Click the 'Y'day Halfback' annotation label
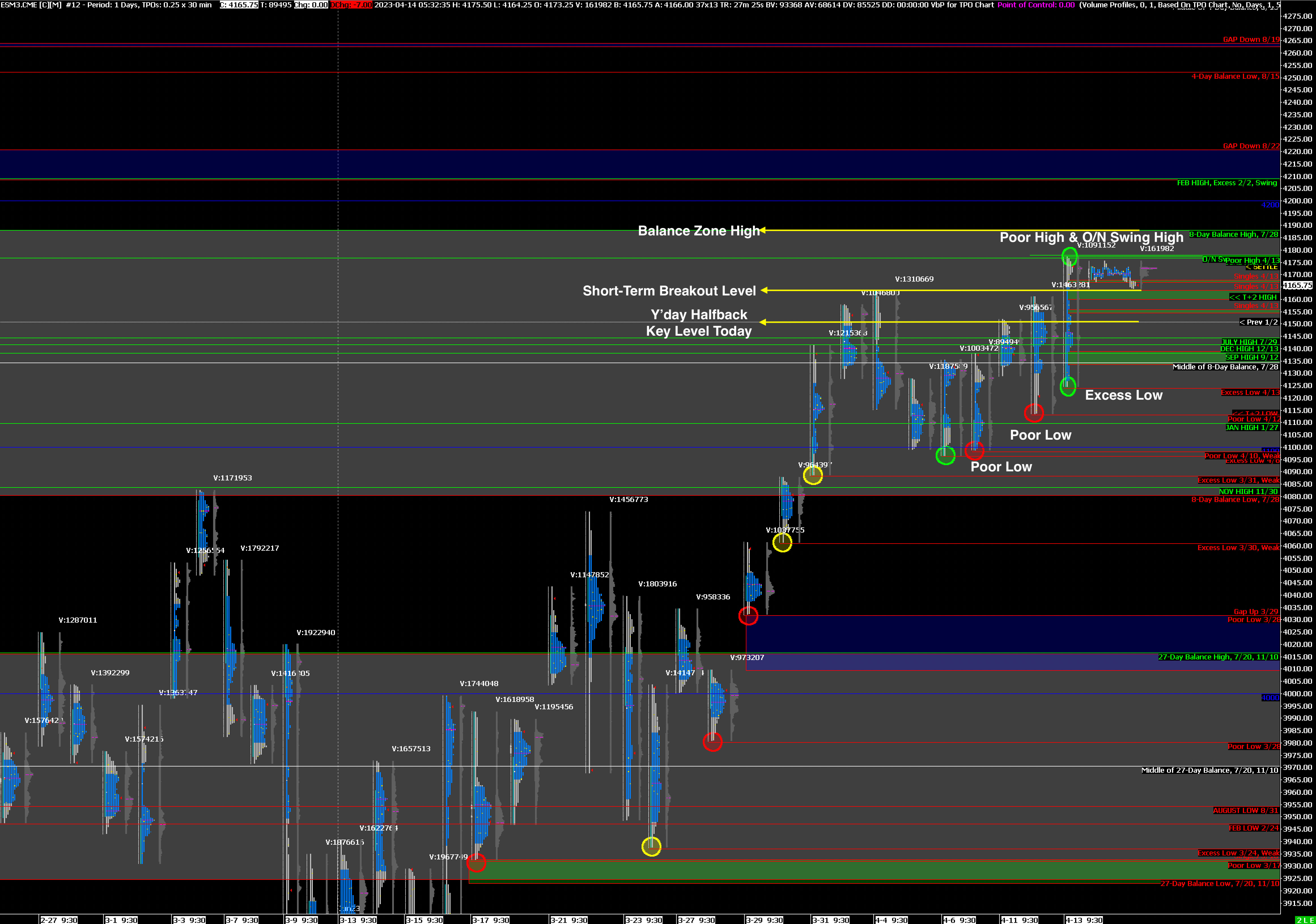 [x=699, y=314]
